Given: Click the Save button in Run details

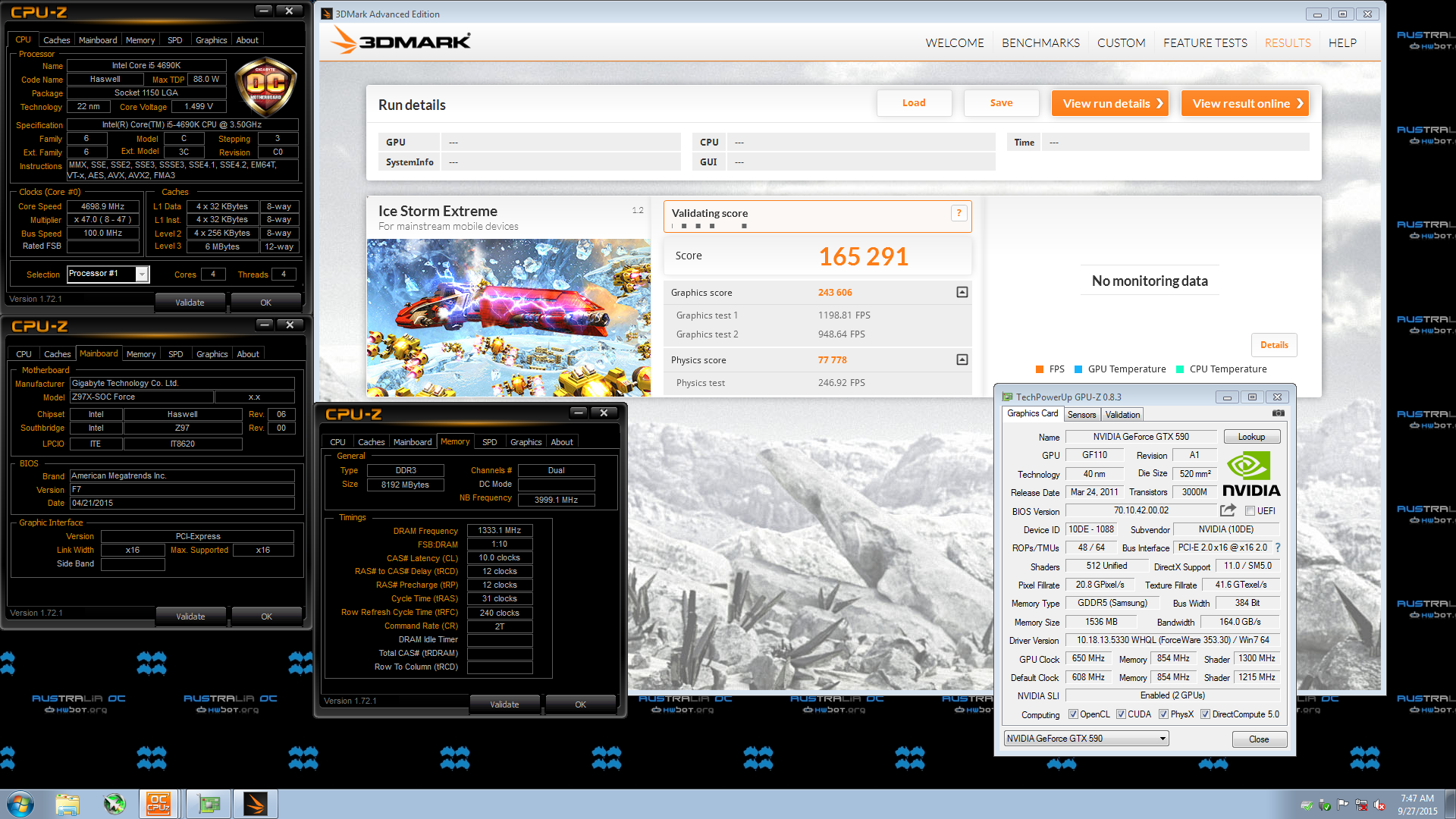Looking at the screenshot, I should (1001, 103).
